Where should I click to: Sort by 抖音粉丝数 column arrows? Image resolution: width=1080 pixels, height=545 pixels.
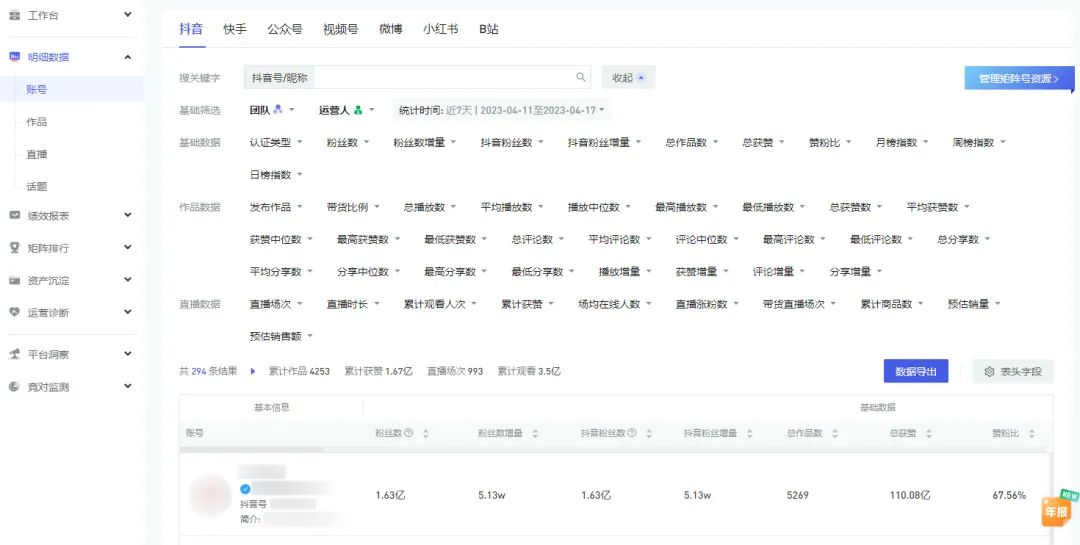point(647,434)
